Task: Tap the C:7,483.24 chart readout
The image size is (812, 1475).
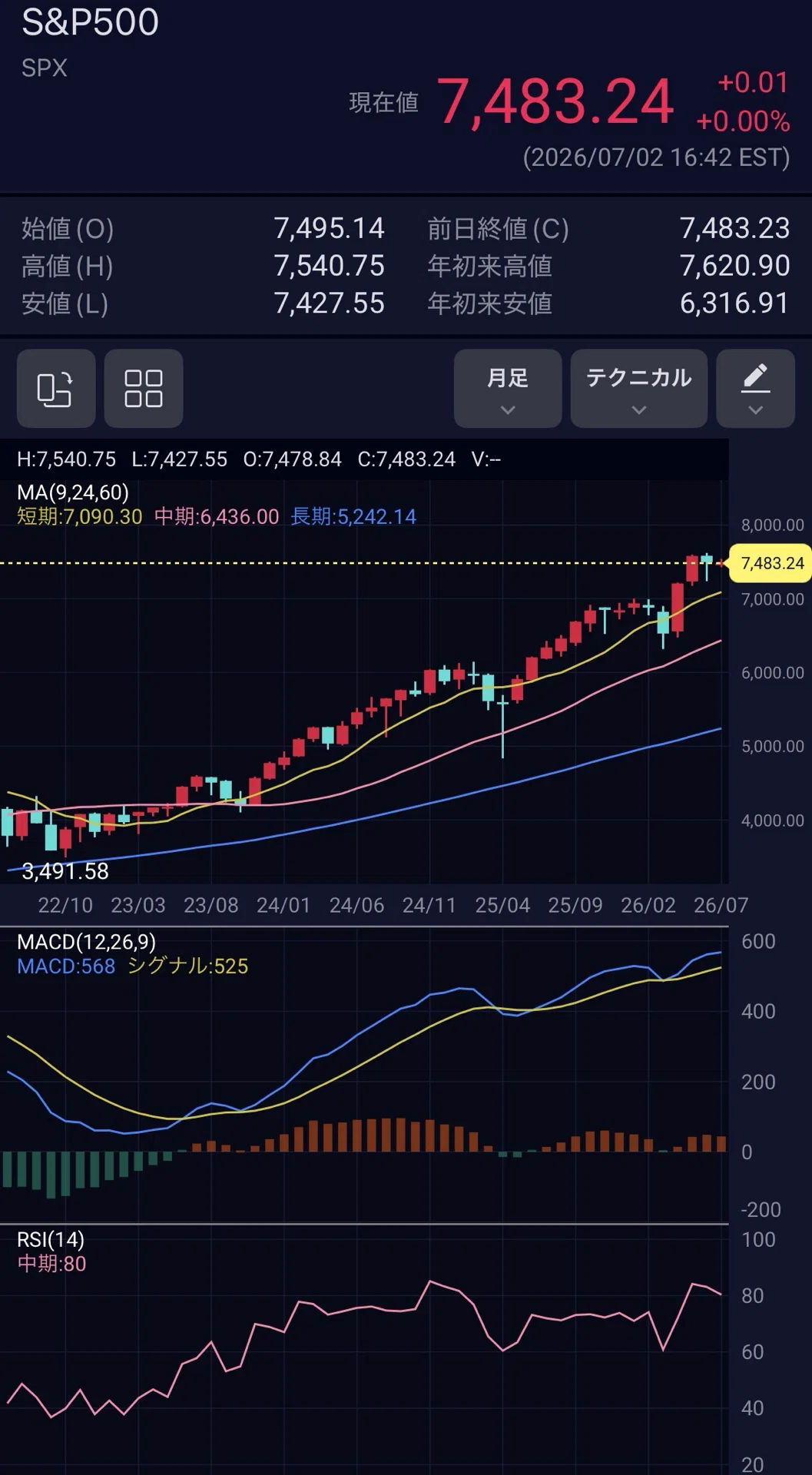Action: 406,459
